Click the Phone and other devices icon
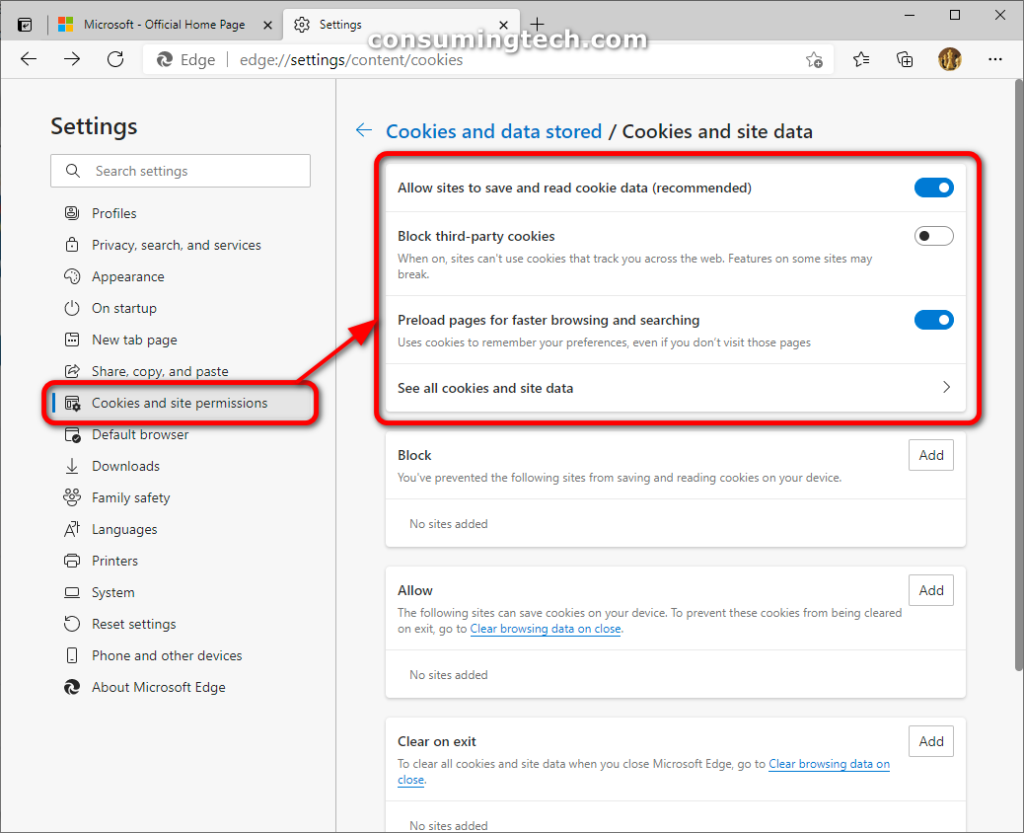Image resolution: width=1024 pixels, height=833 pixels. tap(72, 655)
